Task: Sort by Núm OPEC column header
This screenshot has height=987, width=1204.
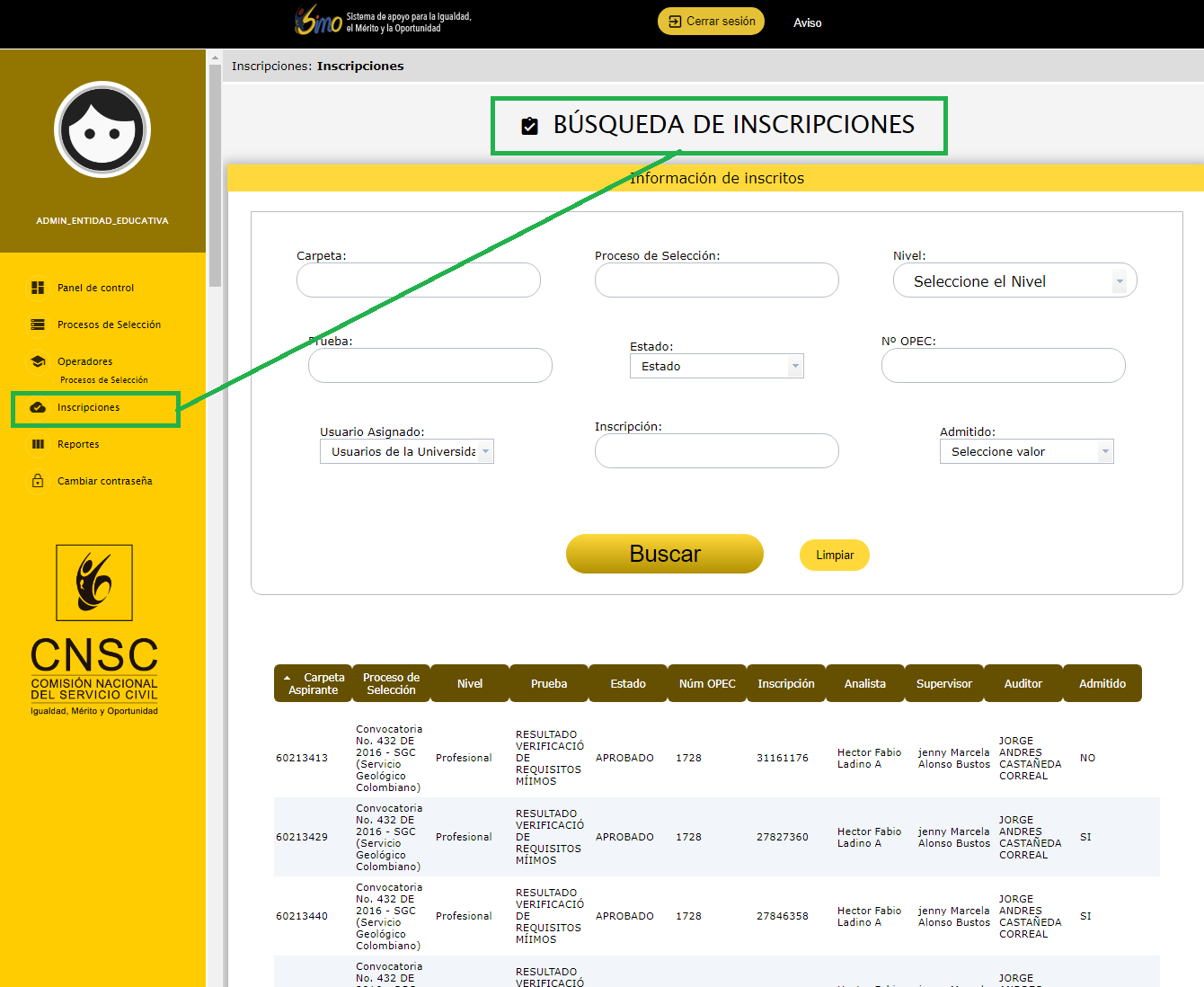Action: (x=707, y=683)
